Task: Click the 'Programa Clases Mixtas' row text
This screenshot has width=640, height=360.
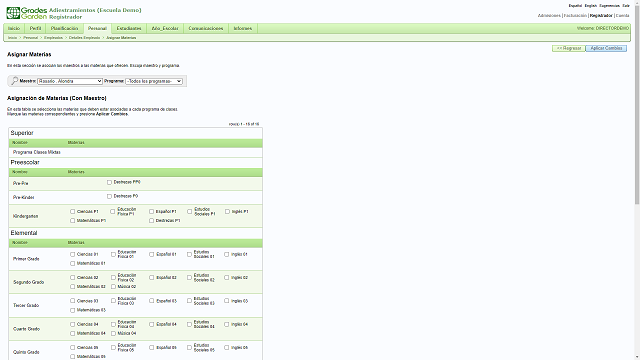Action: click(x=37, y=152)
